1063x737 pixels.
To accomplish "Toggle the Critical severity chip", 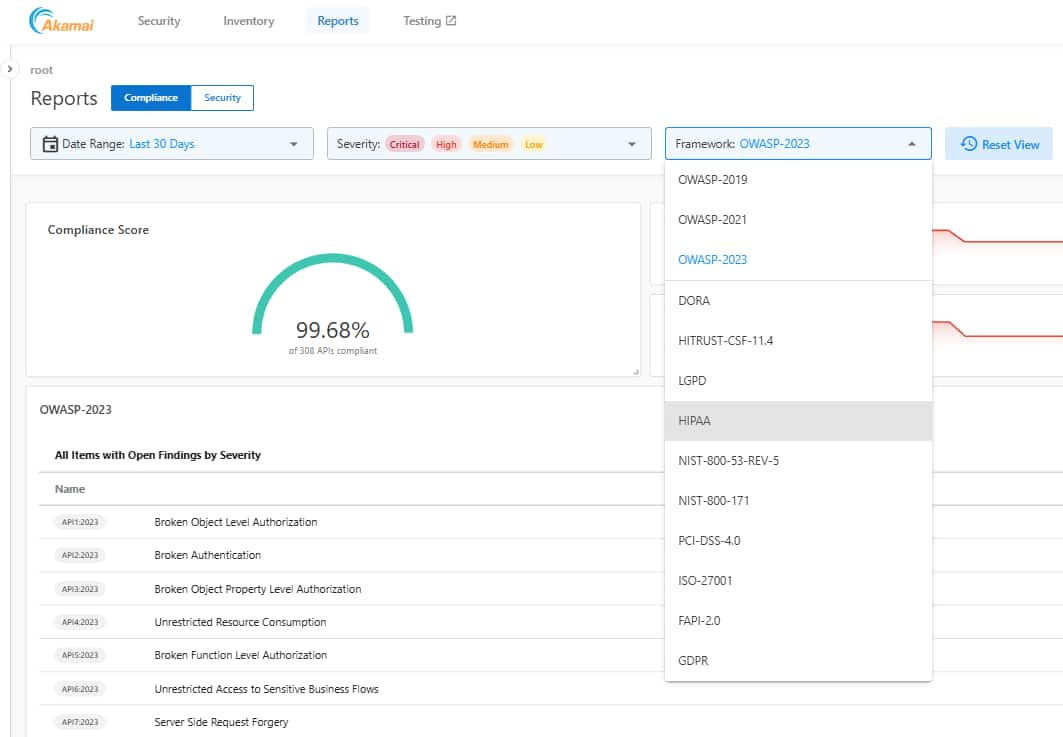I will point(404,144).
